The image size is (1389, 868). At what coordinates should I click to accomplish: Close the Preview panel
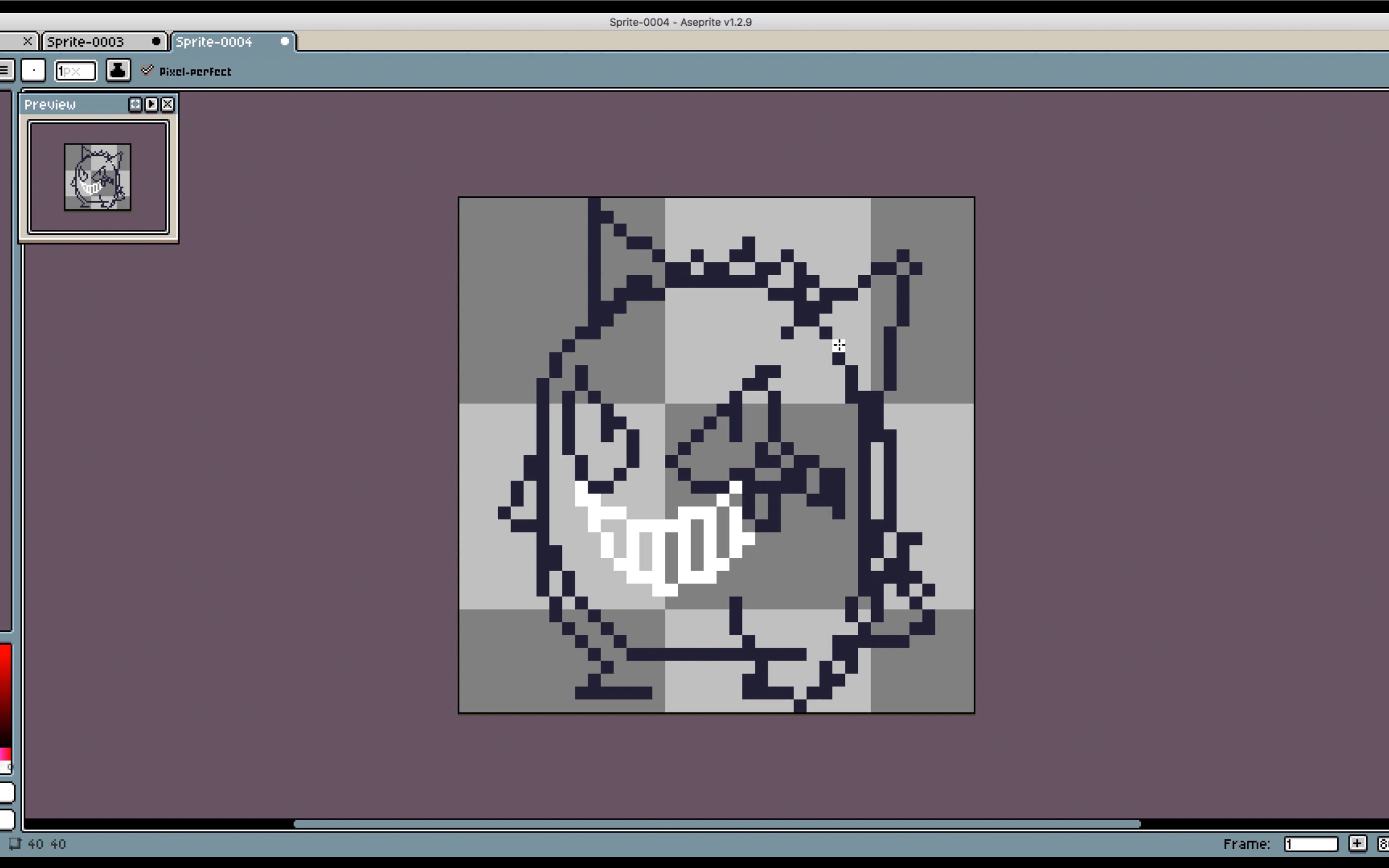click(x=168, y=104)
